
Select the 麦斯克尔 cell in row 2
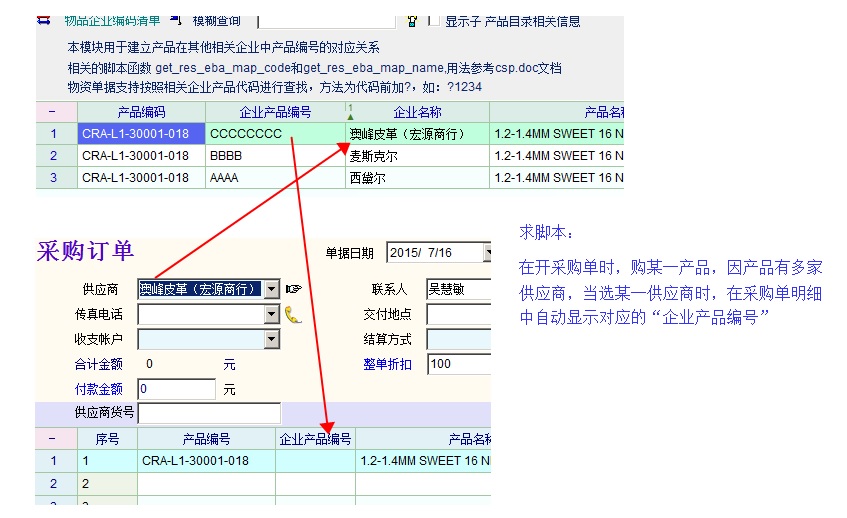coord(416,156)
